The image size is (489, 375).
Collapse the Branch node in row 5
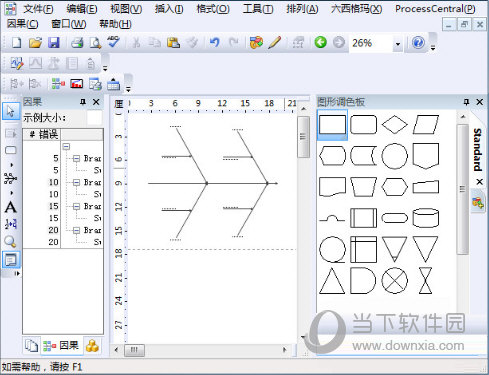76,158
